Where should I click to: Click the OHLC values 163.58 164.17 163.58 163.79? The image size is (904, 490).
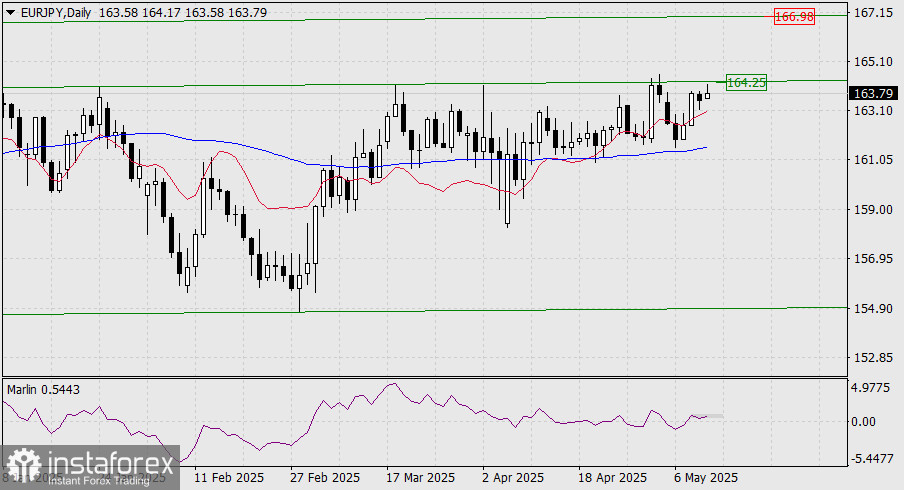(183, 12)
